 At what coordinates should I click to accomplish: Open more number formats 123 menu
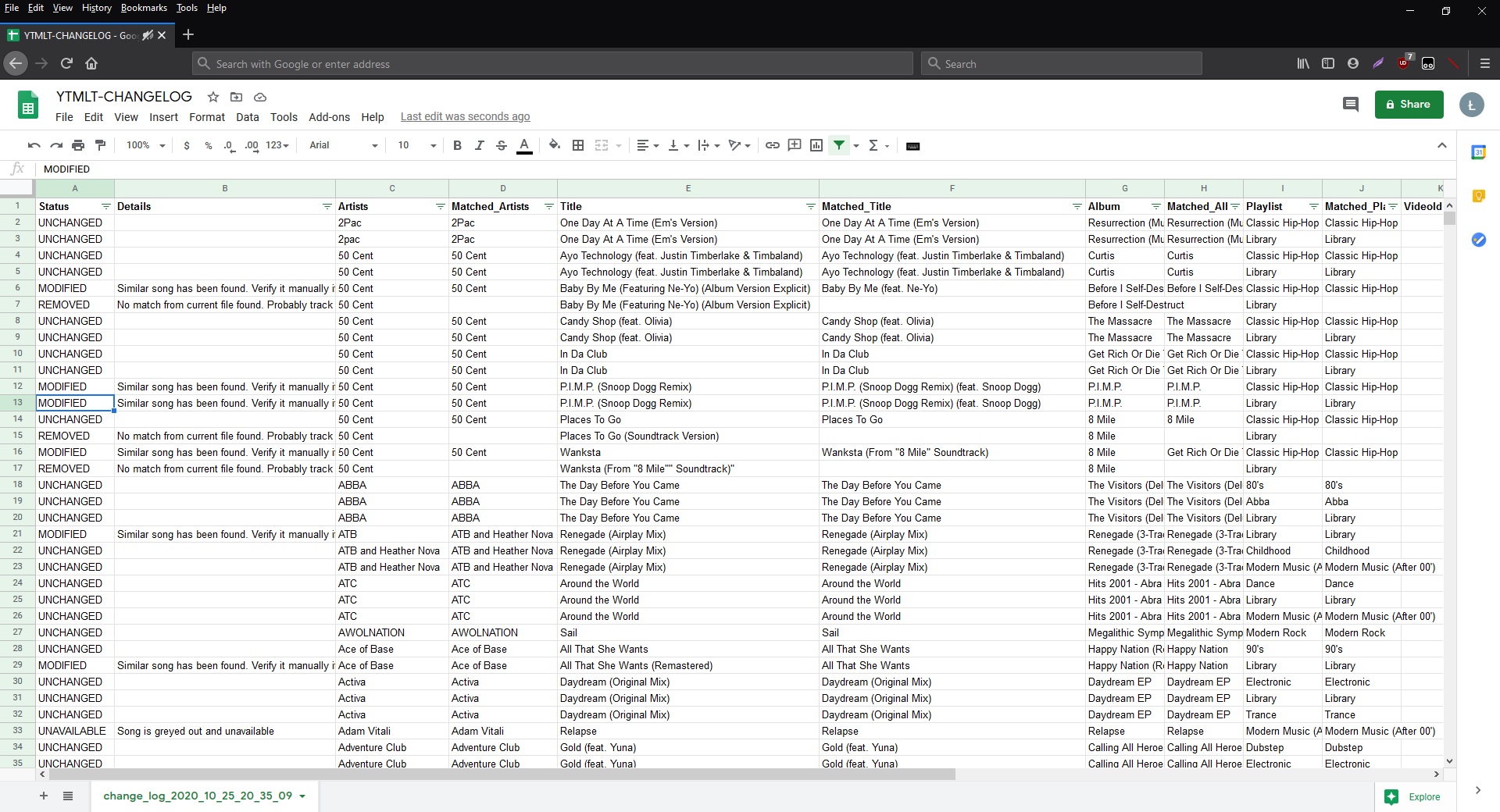277,145
